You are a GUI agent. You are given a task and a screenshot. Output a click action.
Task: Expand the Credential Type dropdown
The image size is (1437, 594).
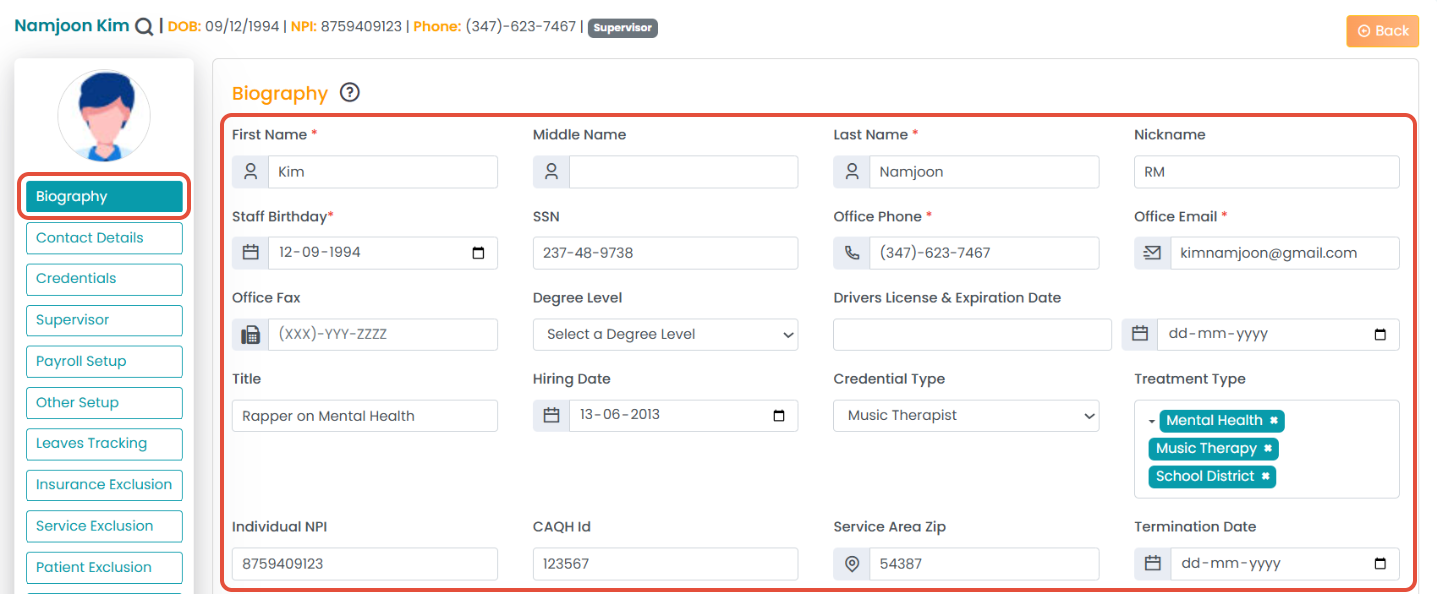pos(965,416)
